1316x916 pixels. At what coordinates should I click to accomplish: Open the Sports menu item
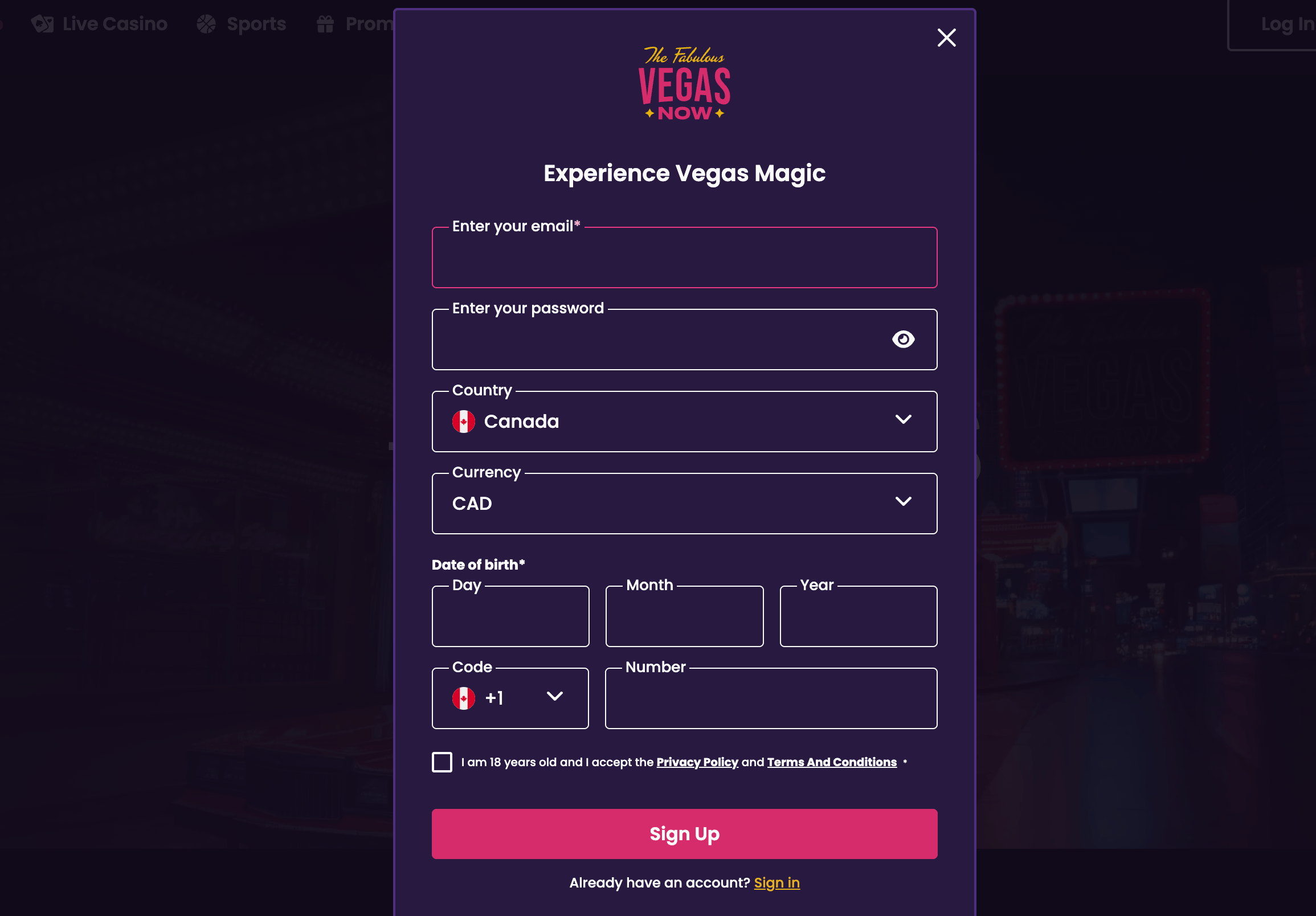click(242, 24)
